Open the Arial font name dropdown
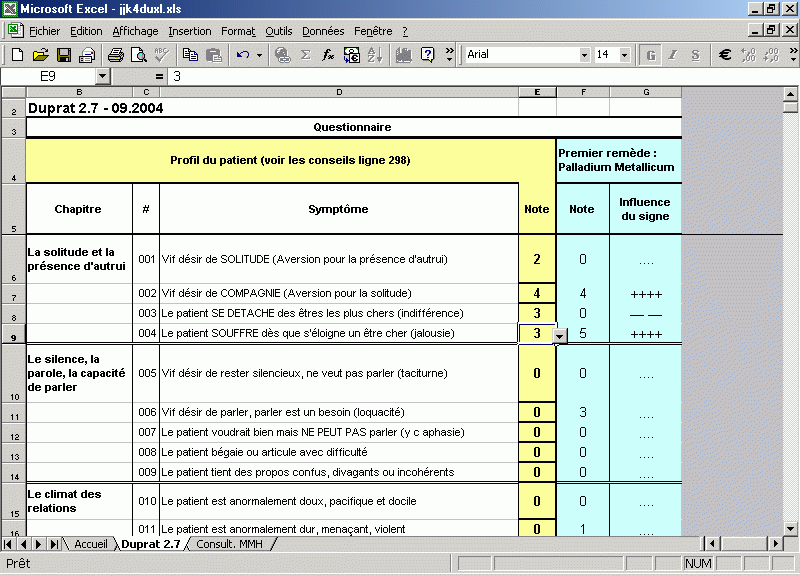Image resolution: width=800 pixels, height=576 pixels. coord(585,55)
